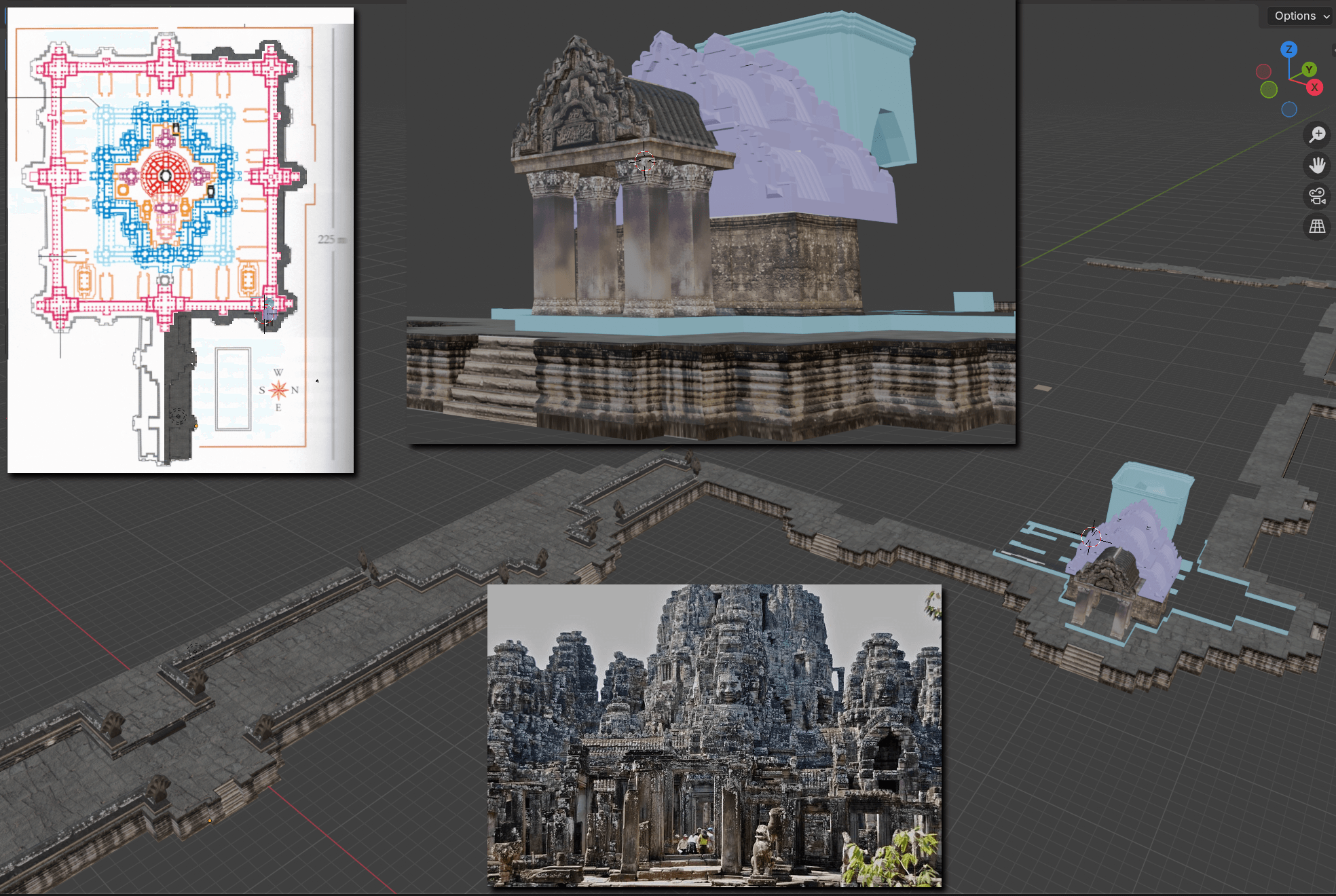Click the negative X axis gizmo circle
Viewport: 1336px width, 896px height.
point(1263,71)
